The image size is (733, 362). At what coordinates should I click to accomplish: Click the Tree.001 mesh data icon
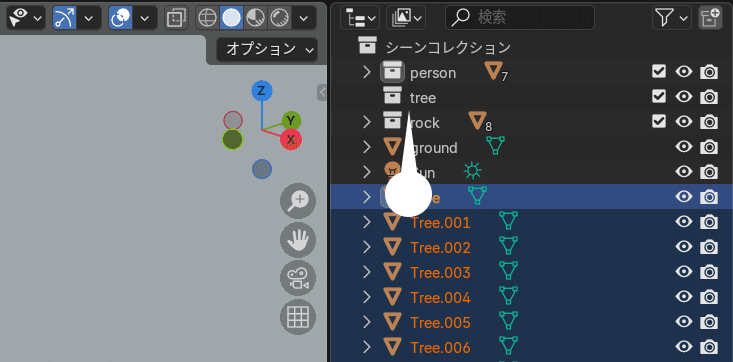click(509, 221)
